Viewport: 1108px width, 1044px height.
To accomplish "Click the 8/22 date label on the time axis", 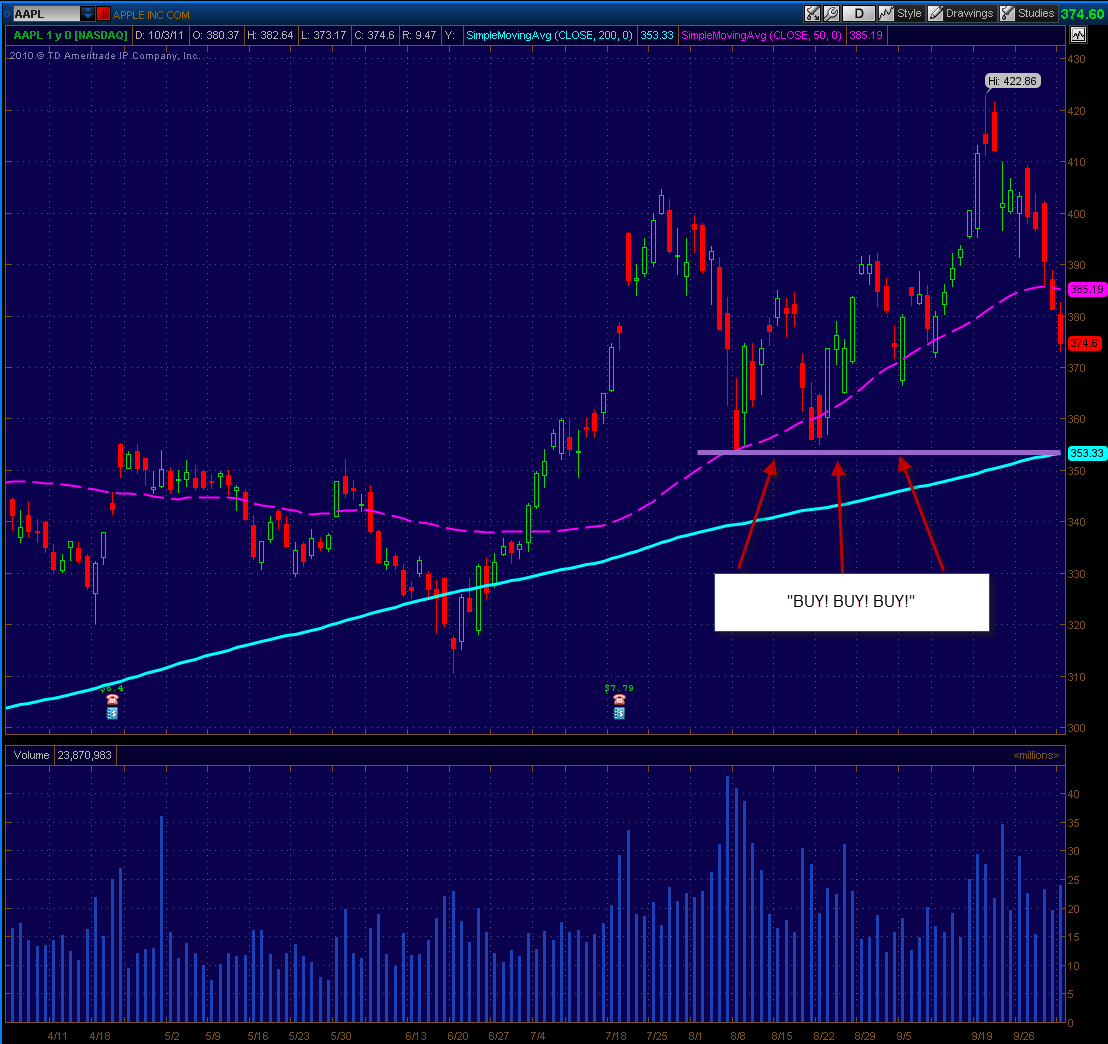I will click(x=824, y=1036).
